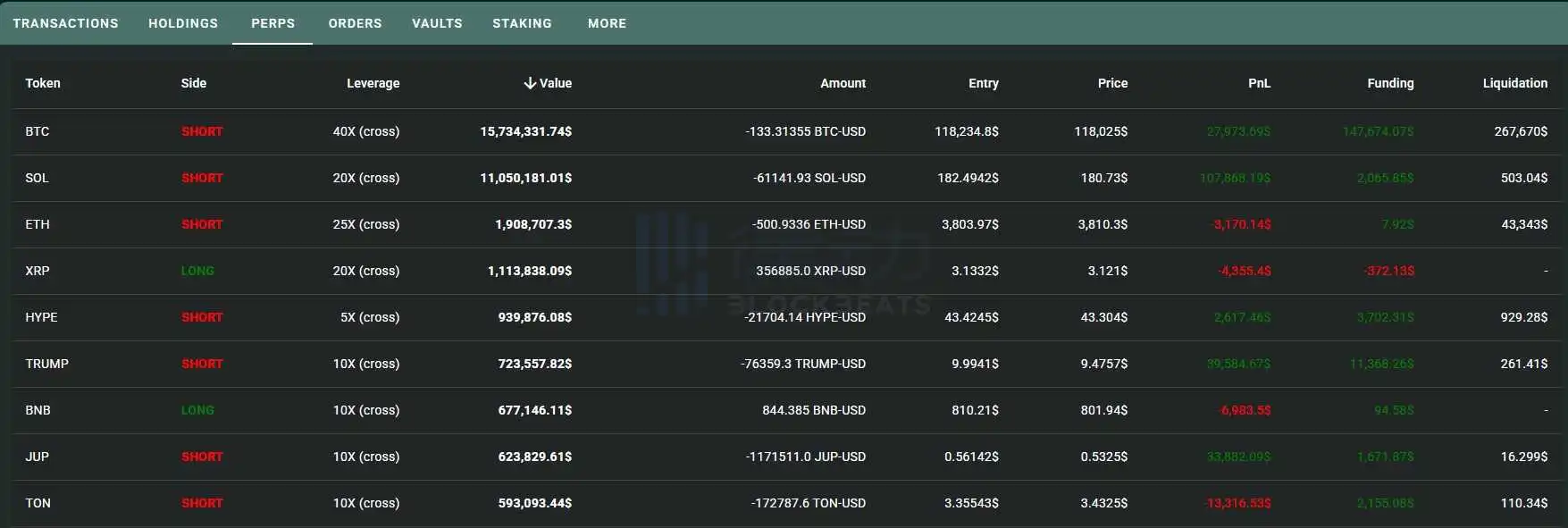The height and width of the screenshot is (528, 1568).
Task: Click value 723,557.82$
Action: pyautogui.click(x=535, y=364)
